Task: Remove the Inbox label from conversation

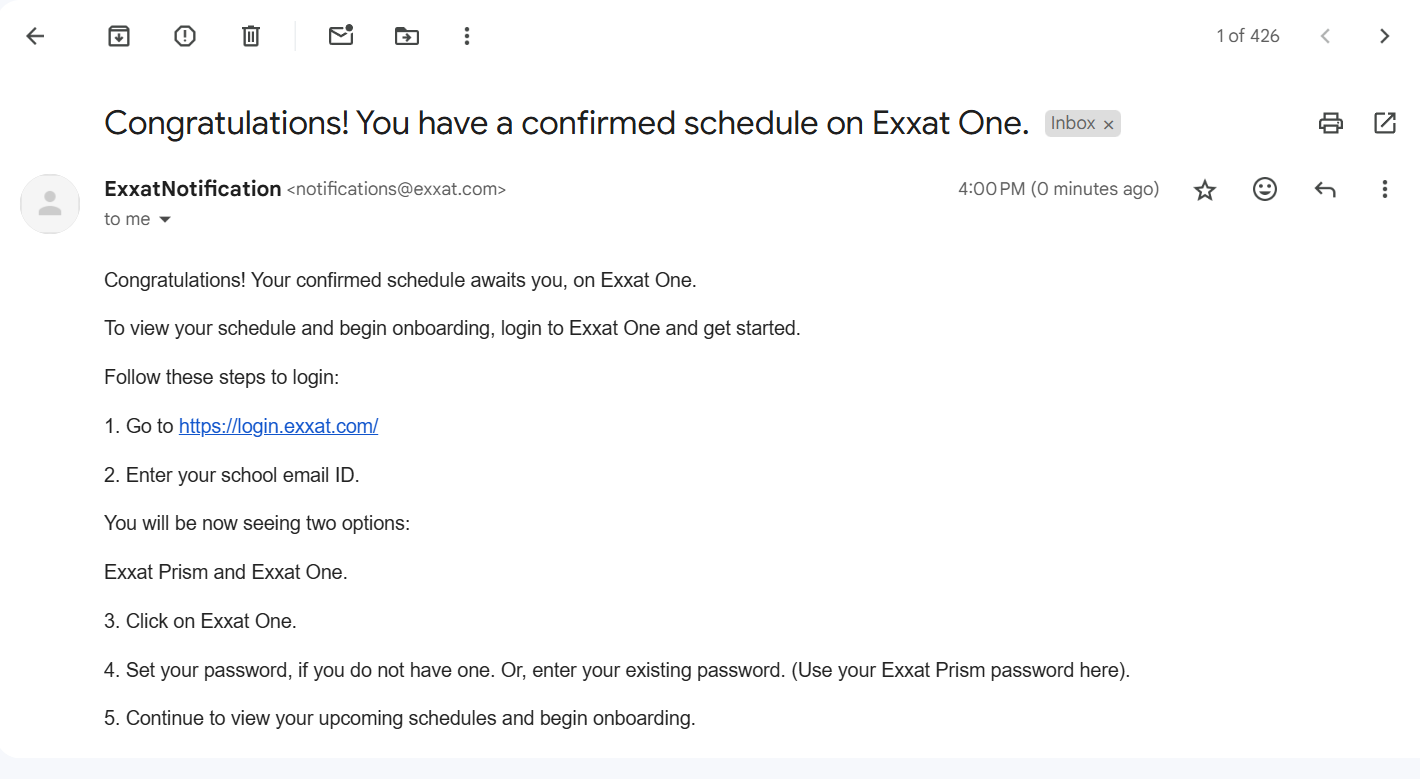Action: click(x=1108, y=124)
